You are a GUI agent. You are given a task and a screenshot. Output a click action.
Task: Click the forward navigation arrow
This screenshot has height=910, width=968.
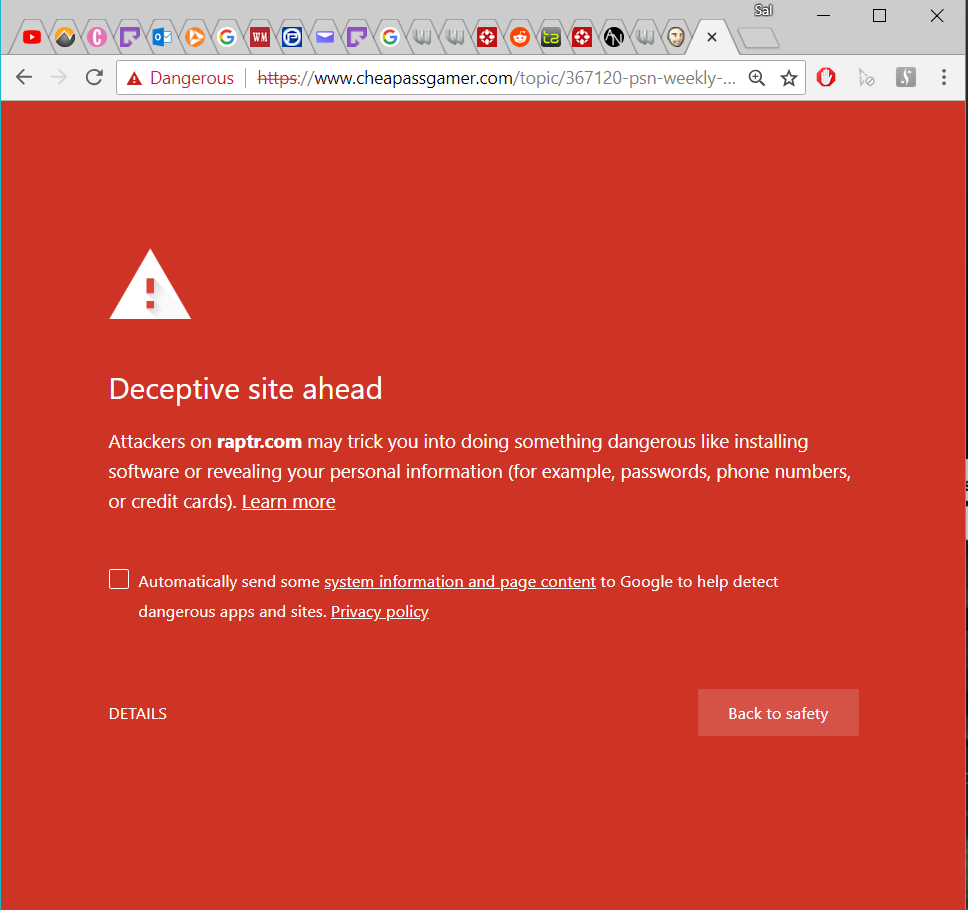[x=59, y=78]
